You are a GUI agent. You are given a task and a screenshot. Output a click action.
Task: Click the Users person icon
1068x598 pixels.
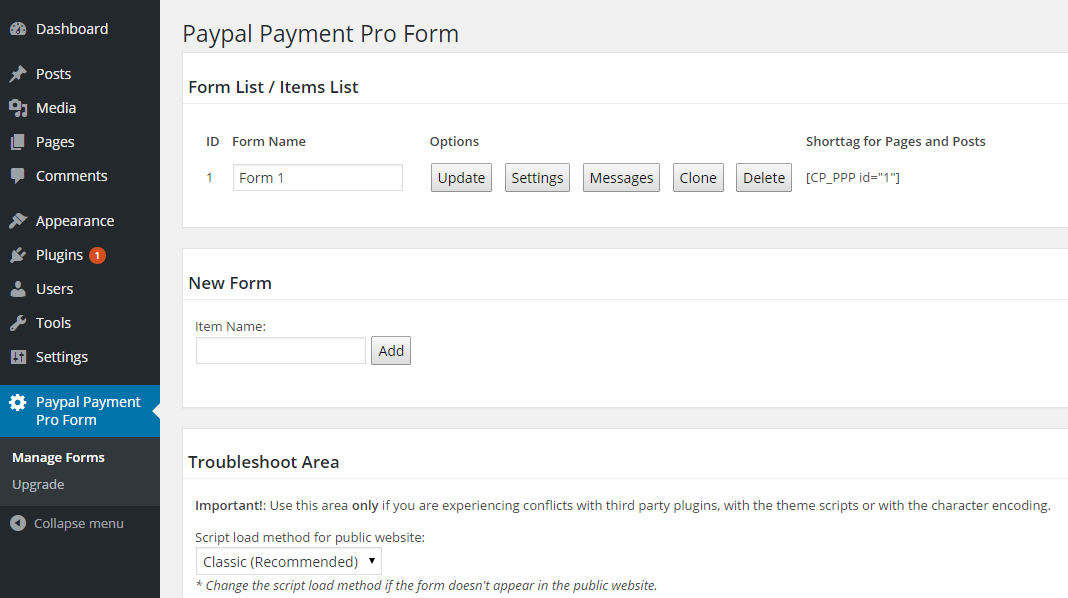coord(18,289)
